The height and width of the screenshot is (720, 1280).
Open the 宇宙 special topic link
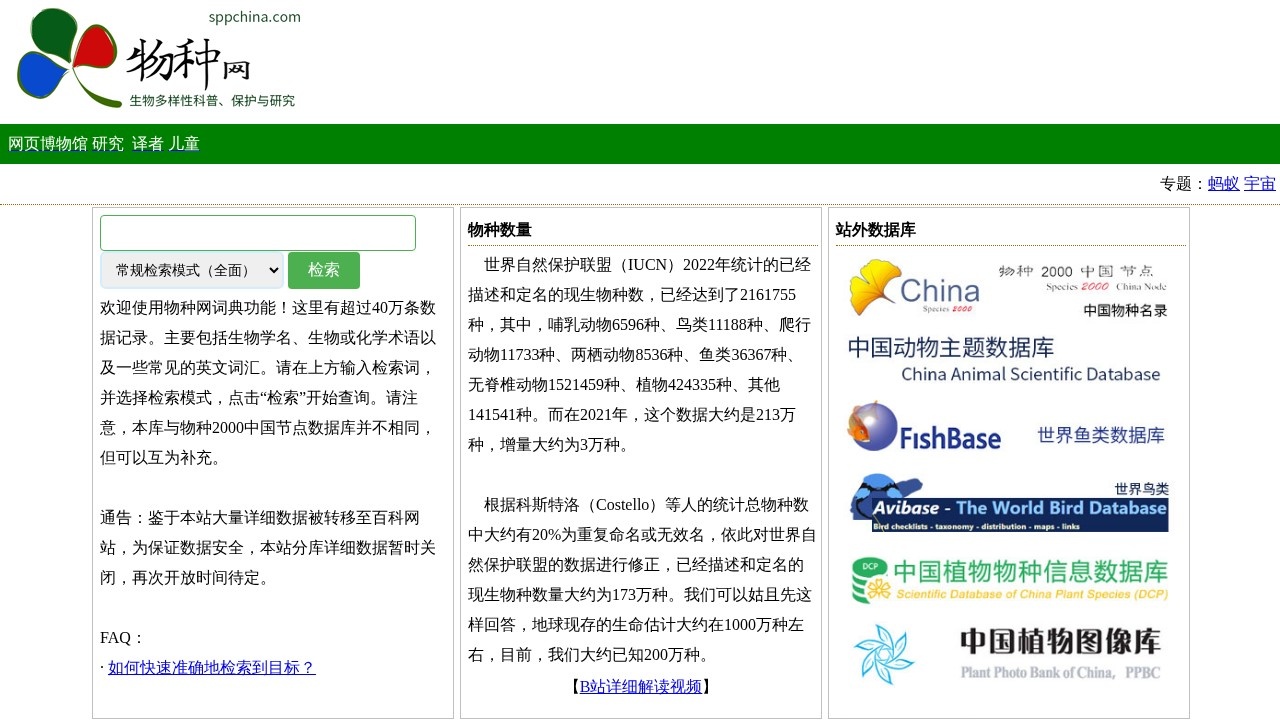click(1259, 184)
